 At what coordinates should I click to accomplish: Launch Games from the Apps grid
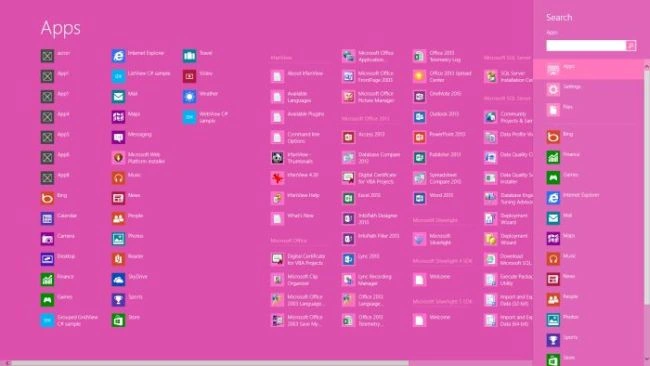(x=57, y=299)
